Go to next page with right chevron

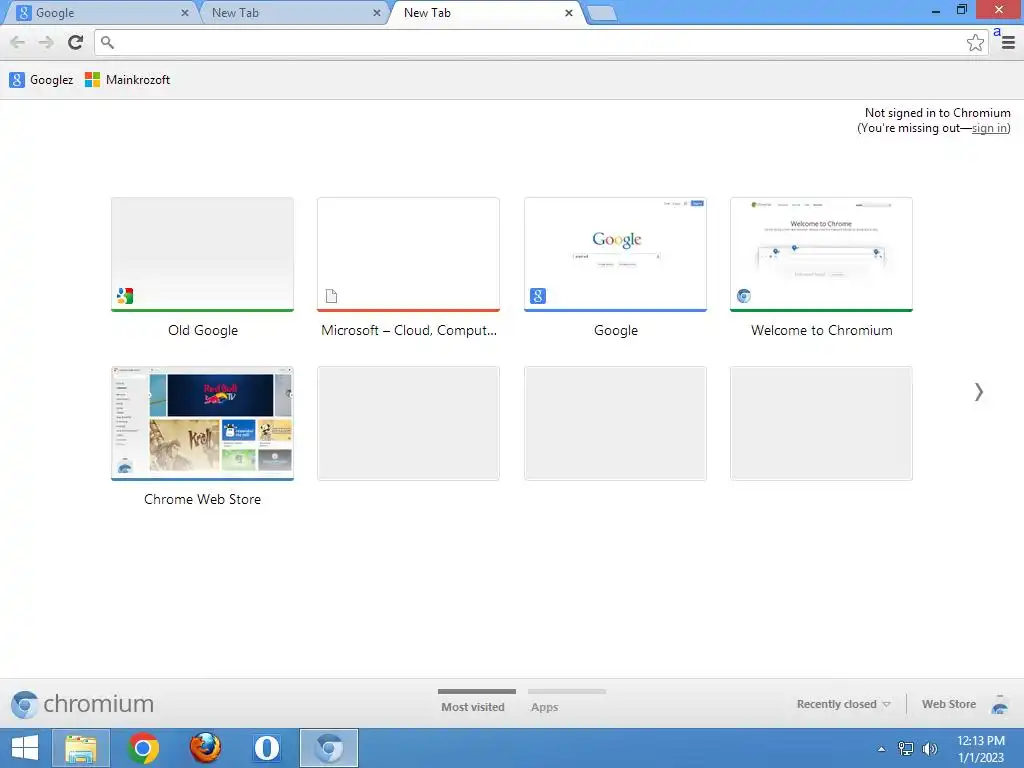tap(978, 391)
